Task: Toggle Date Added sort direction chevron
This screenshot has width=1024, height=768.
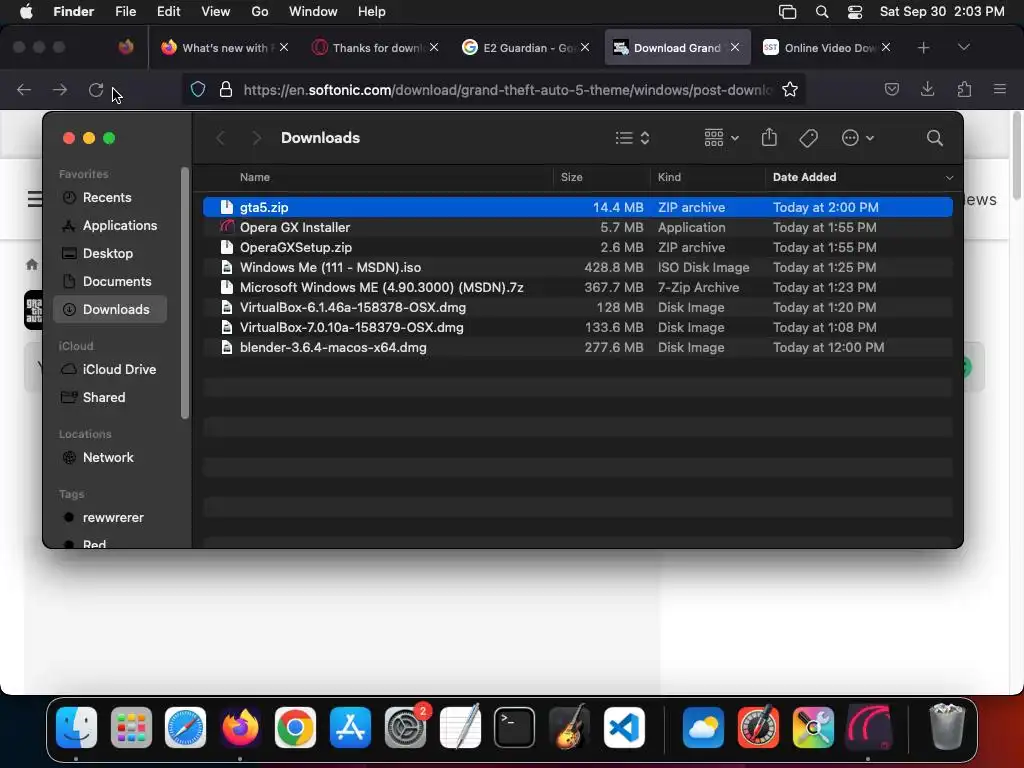Action: pos(949,178)
